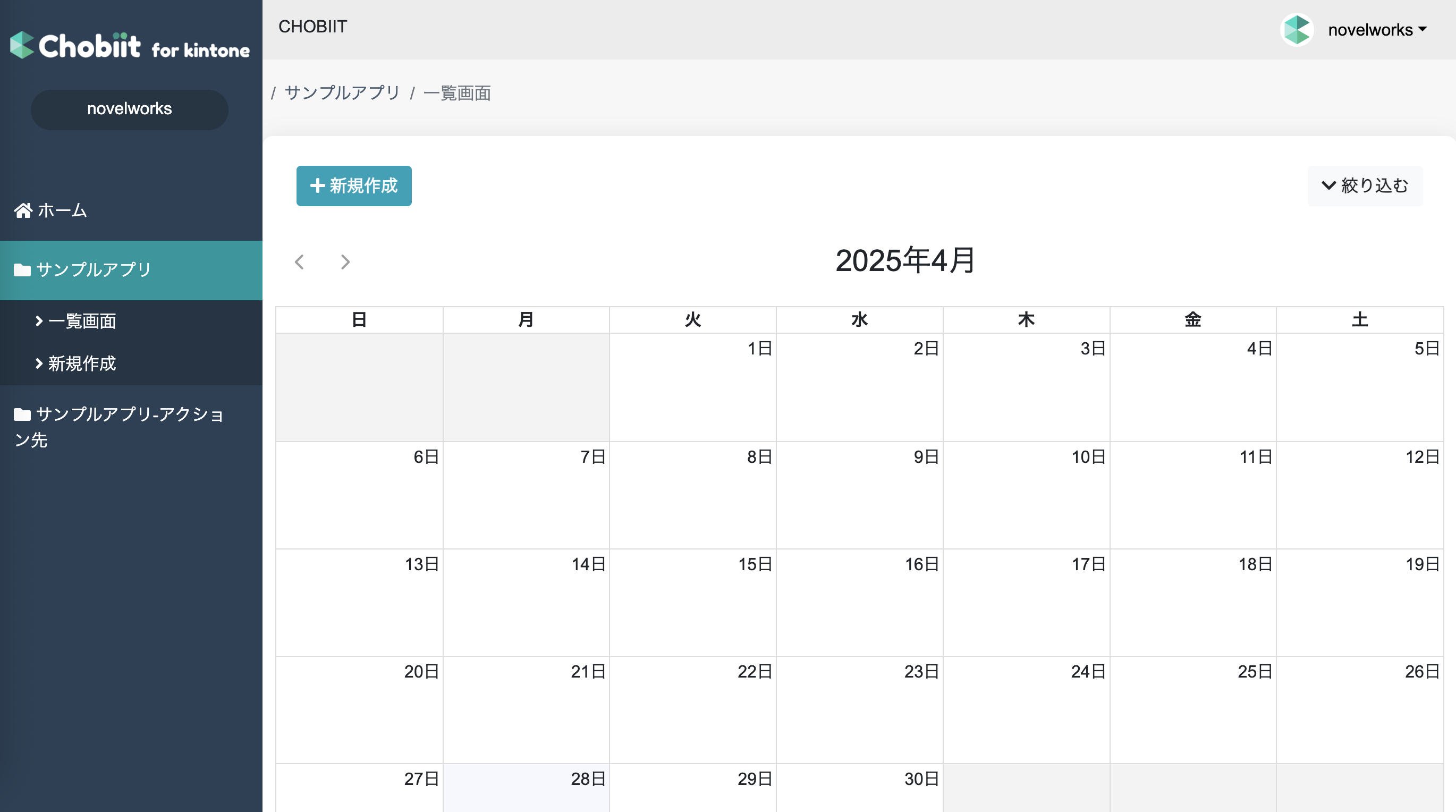Select the 19日 calendar cell
The width and height of the screenshot is (1456, 812).
click(1360, 603)
